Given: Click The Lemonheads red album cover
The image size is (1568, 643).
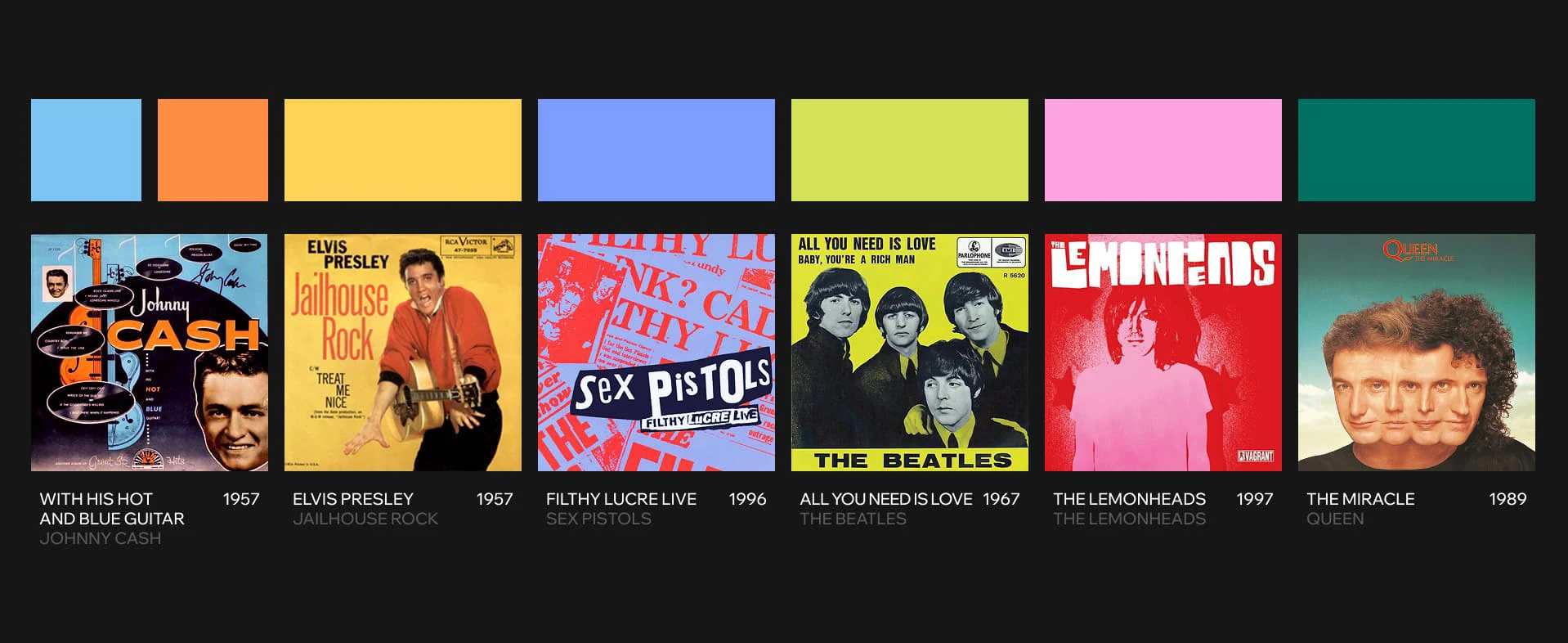Looking at the screenshot, I should point(1163,353).
